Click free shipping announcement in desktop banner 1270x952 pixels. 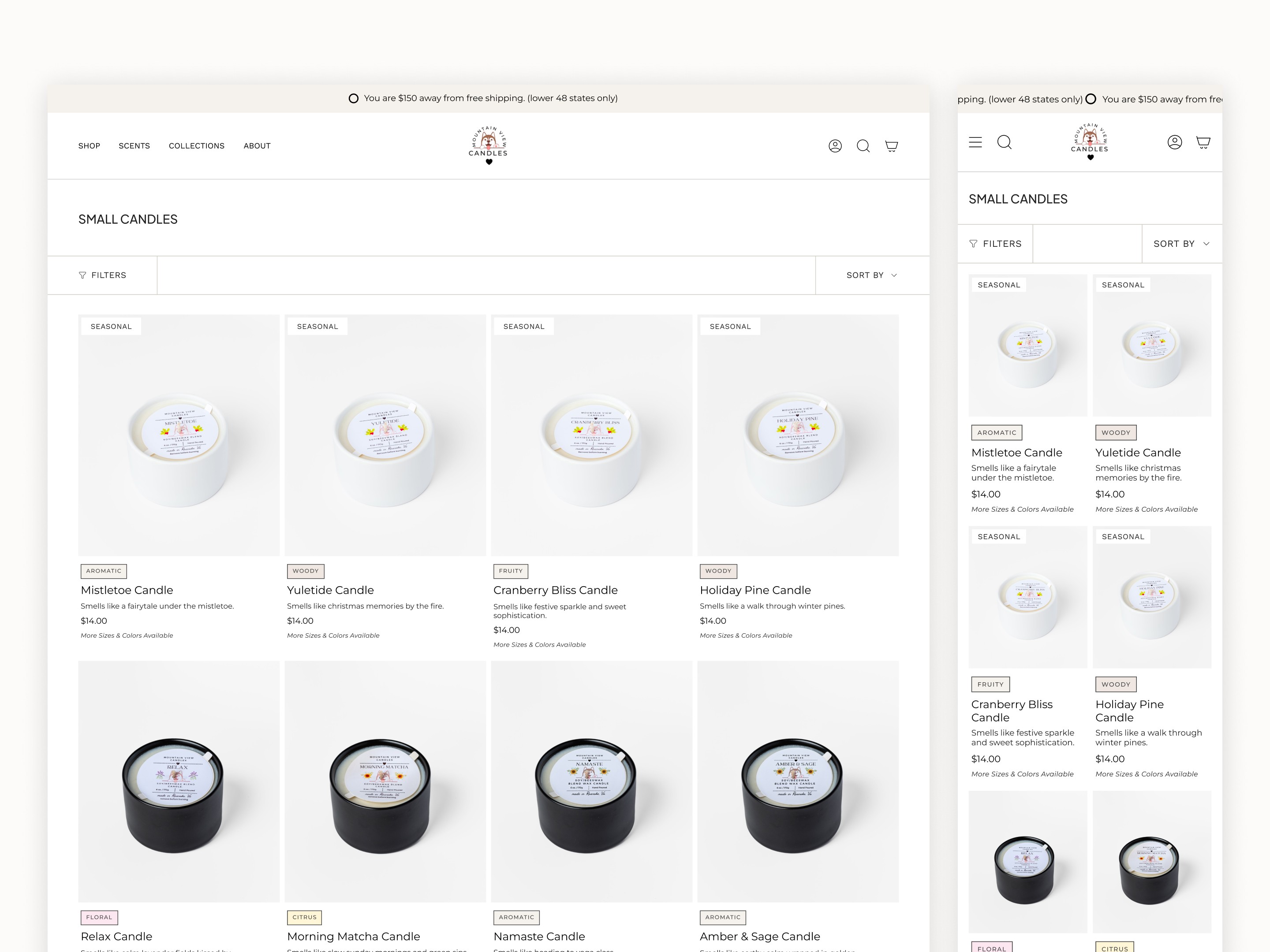click(483, 98)
